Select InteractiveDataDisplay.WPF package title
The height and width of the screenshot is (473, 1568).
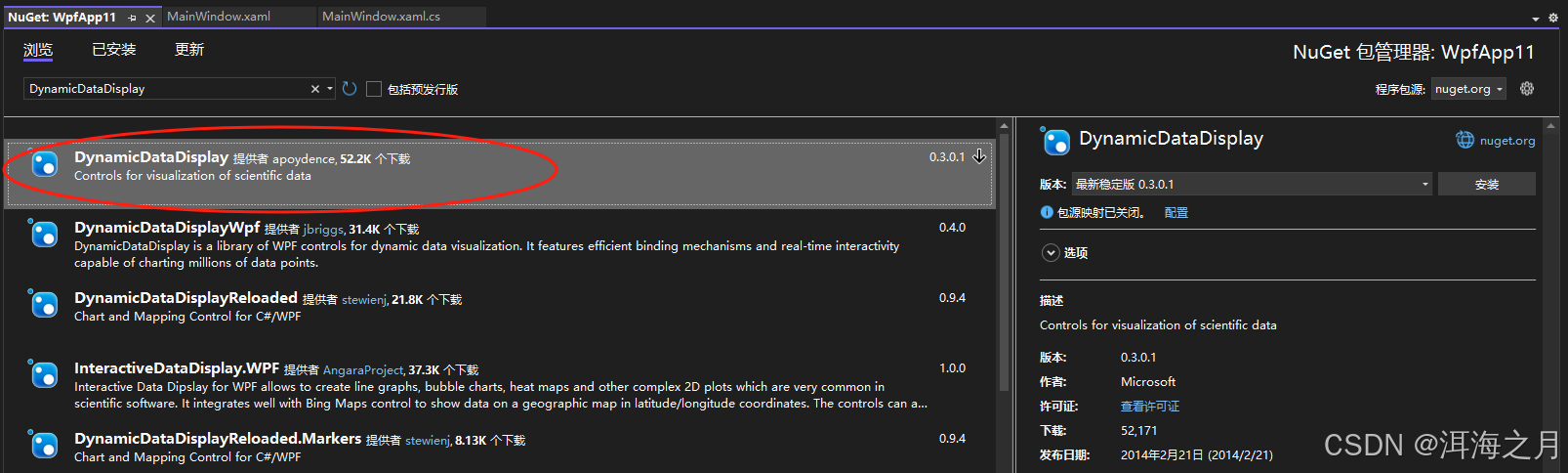tap(177, 368)
